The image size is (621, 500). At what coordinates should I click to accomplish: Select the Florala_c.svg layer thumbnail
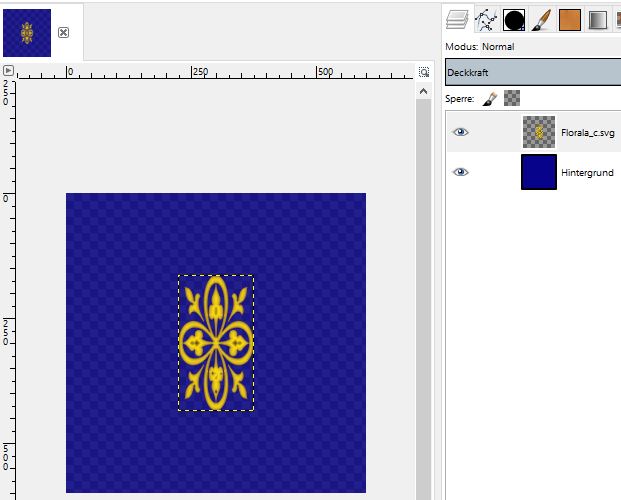click(x=539, y=132)
